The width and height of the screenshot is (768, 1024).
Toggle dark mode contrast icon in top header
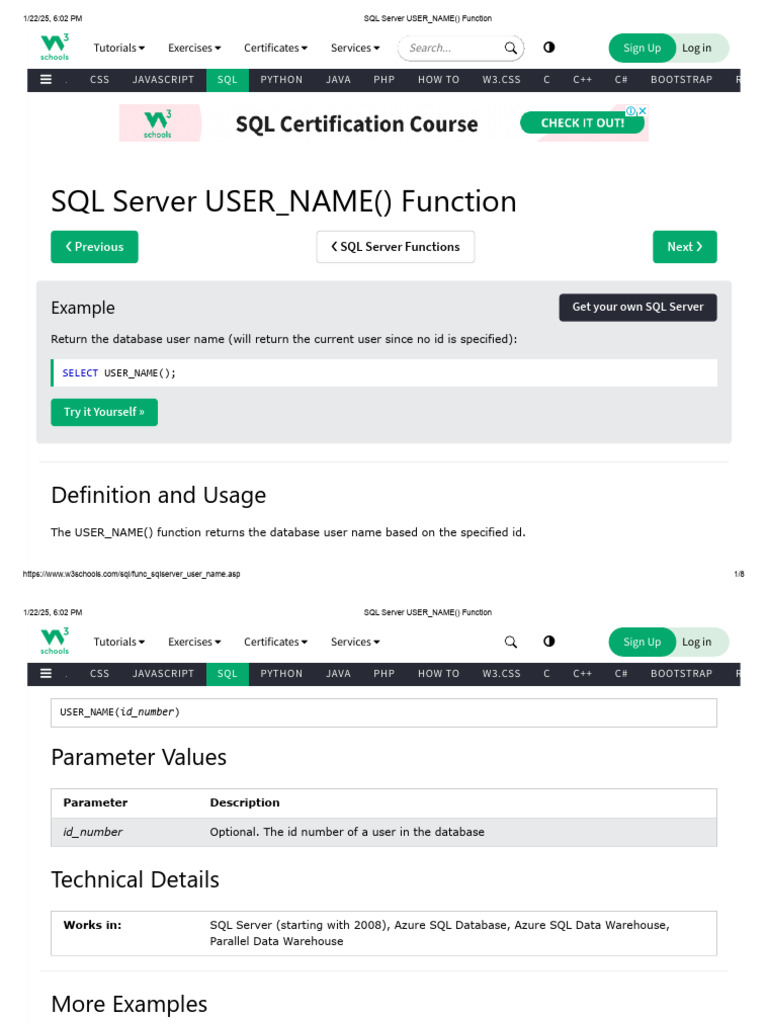point(549,47)
